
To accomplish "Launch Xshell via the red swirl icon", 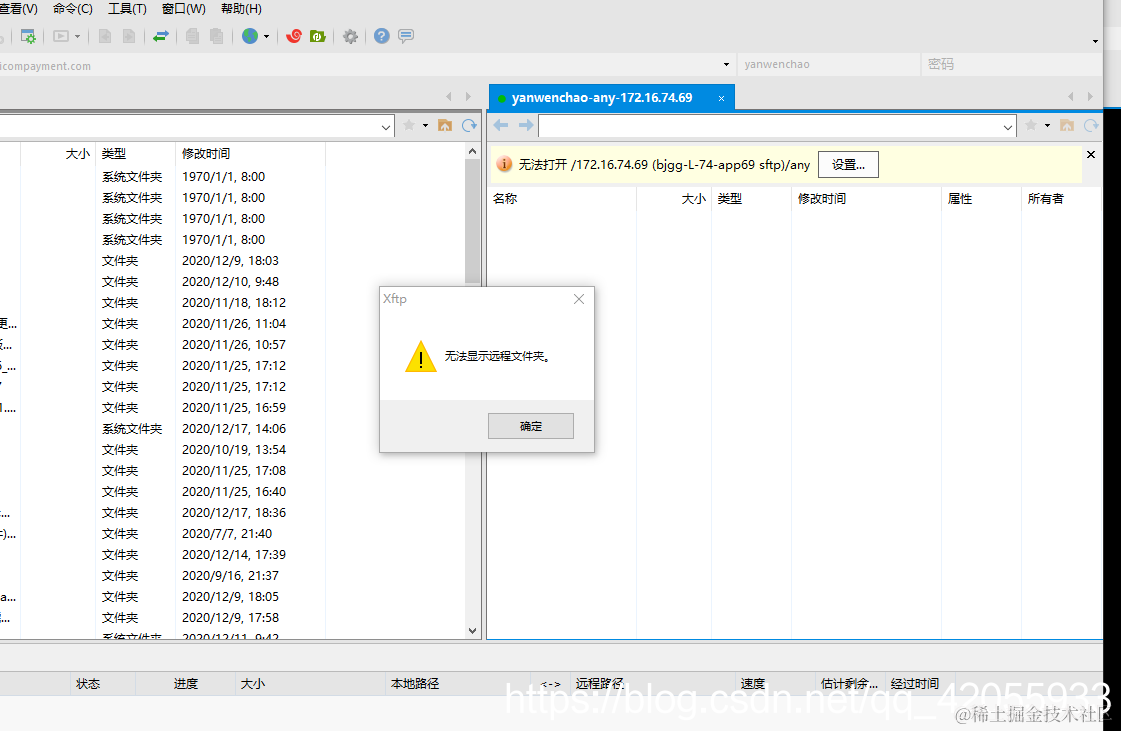I will (x=294, y=36).
